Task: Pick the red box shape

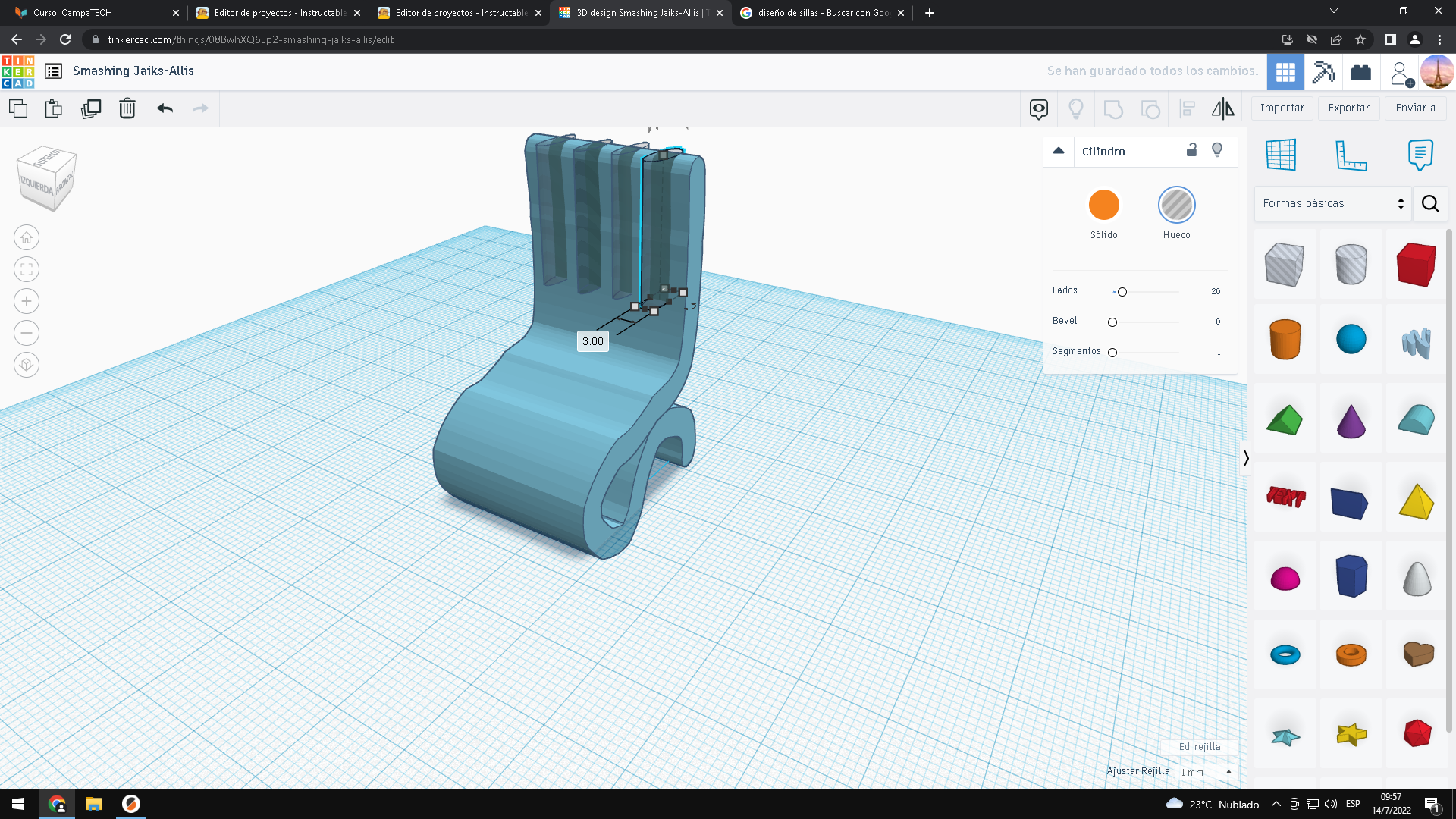Action: (1416, 265)
